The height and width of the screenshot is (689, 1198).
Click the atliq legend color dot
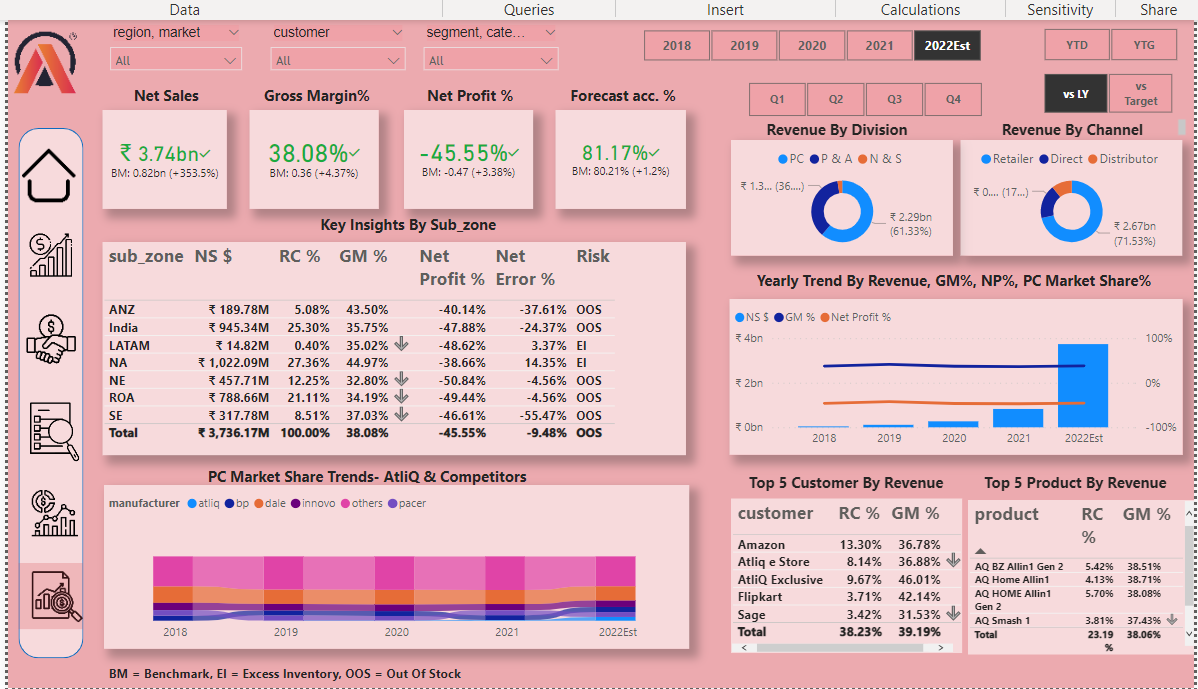click(192, 503)
